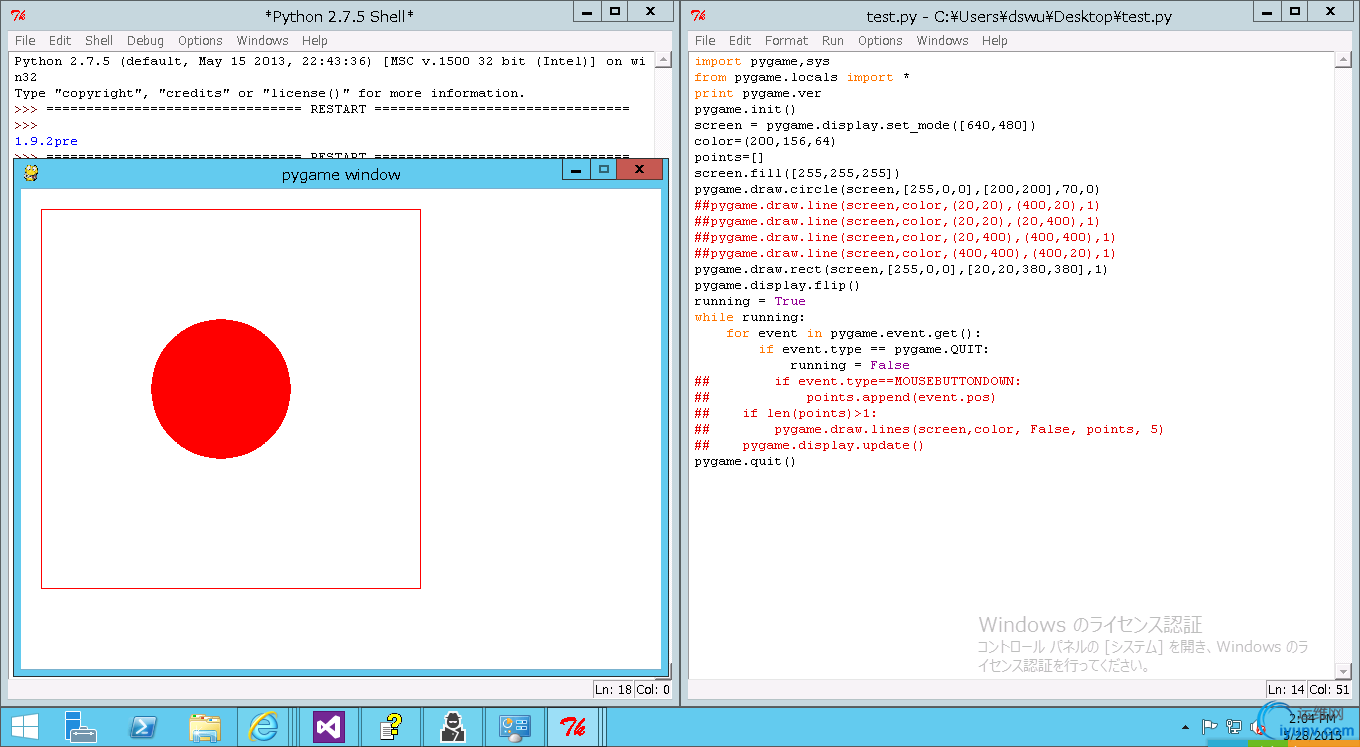Minimize the pygame window
1360x747 pixels.
pyautogui.click(x=575, y=170)
